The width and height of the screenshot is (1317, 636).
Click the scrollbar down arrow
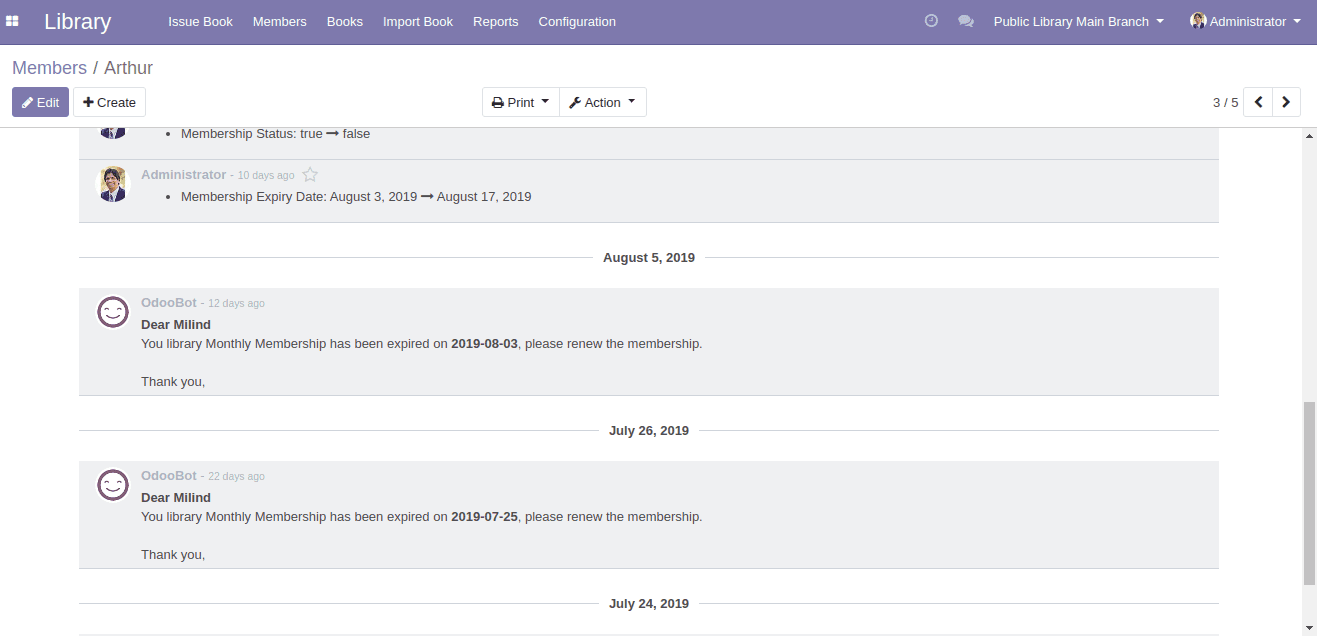coord(1309,628)
